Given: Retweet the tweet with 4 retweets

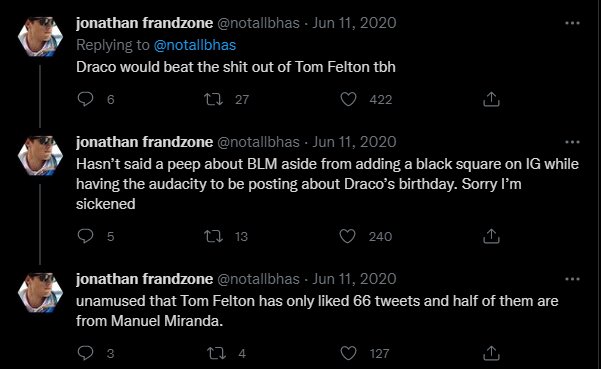Looking at the screenshot, I should 217,353.
